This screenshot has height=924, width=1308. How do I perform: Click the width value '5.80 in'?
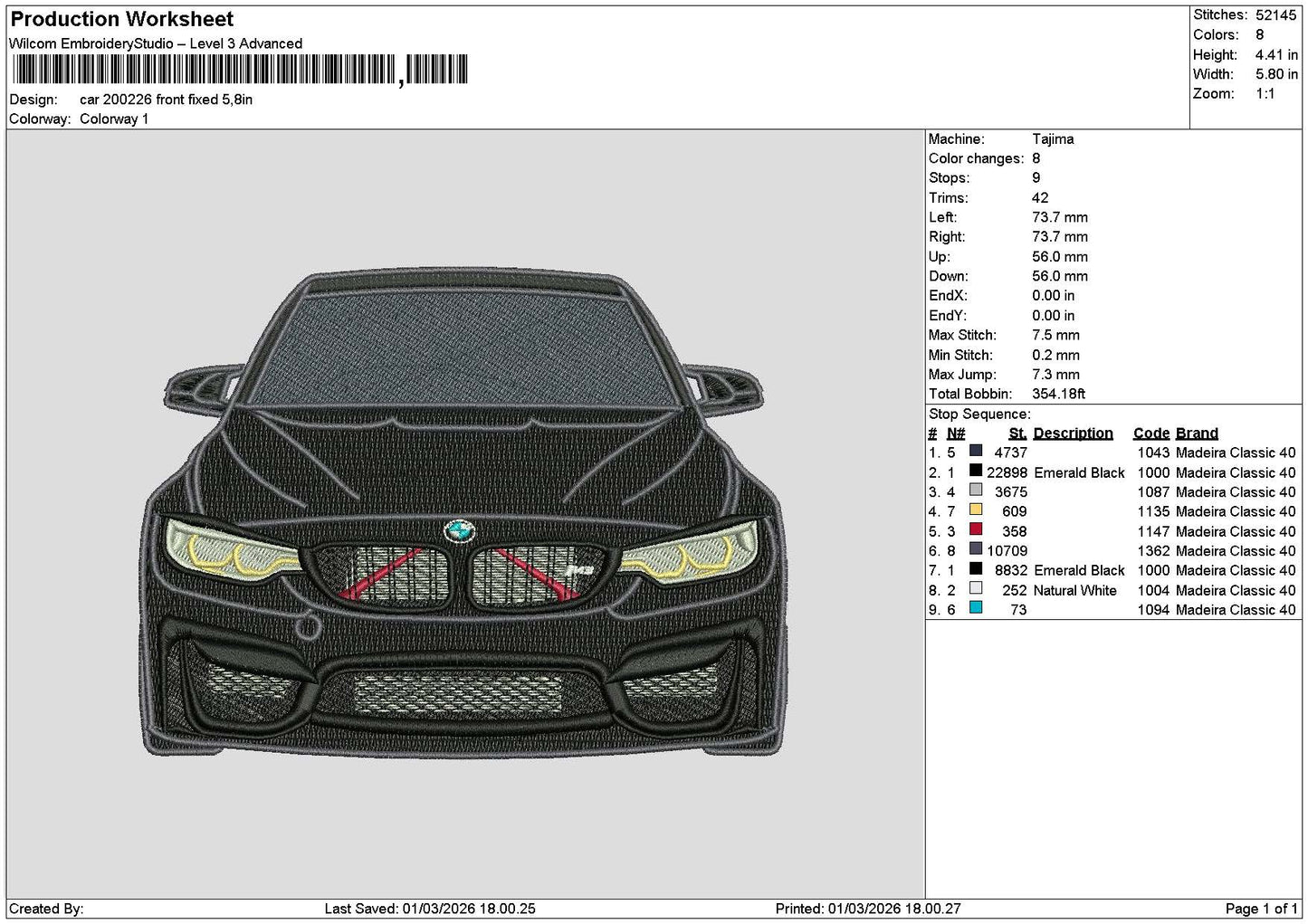click(1276, 74)
